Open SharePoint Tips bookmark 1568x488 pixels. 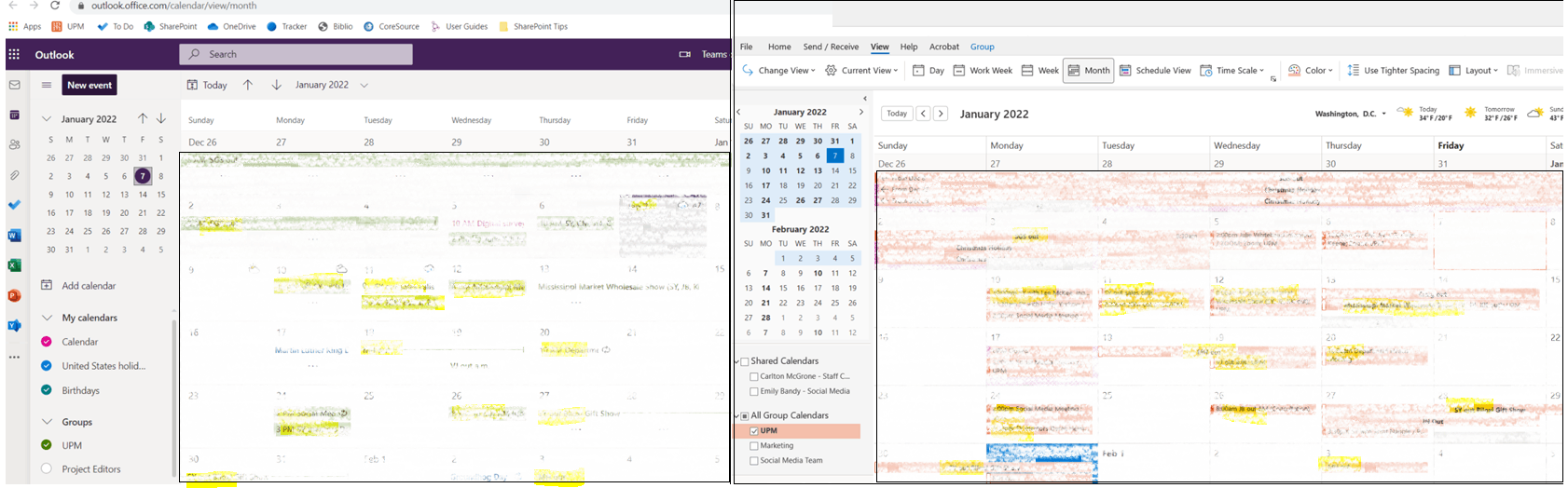[x=533, y=26]
